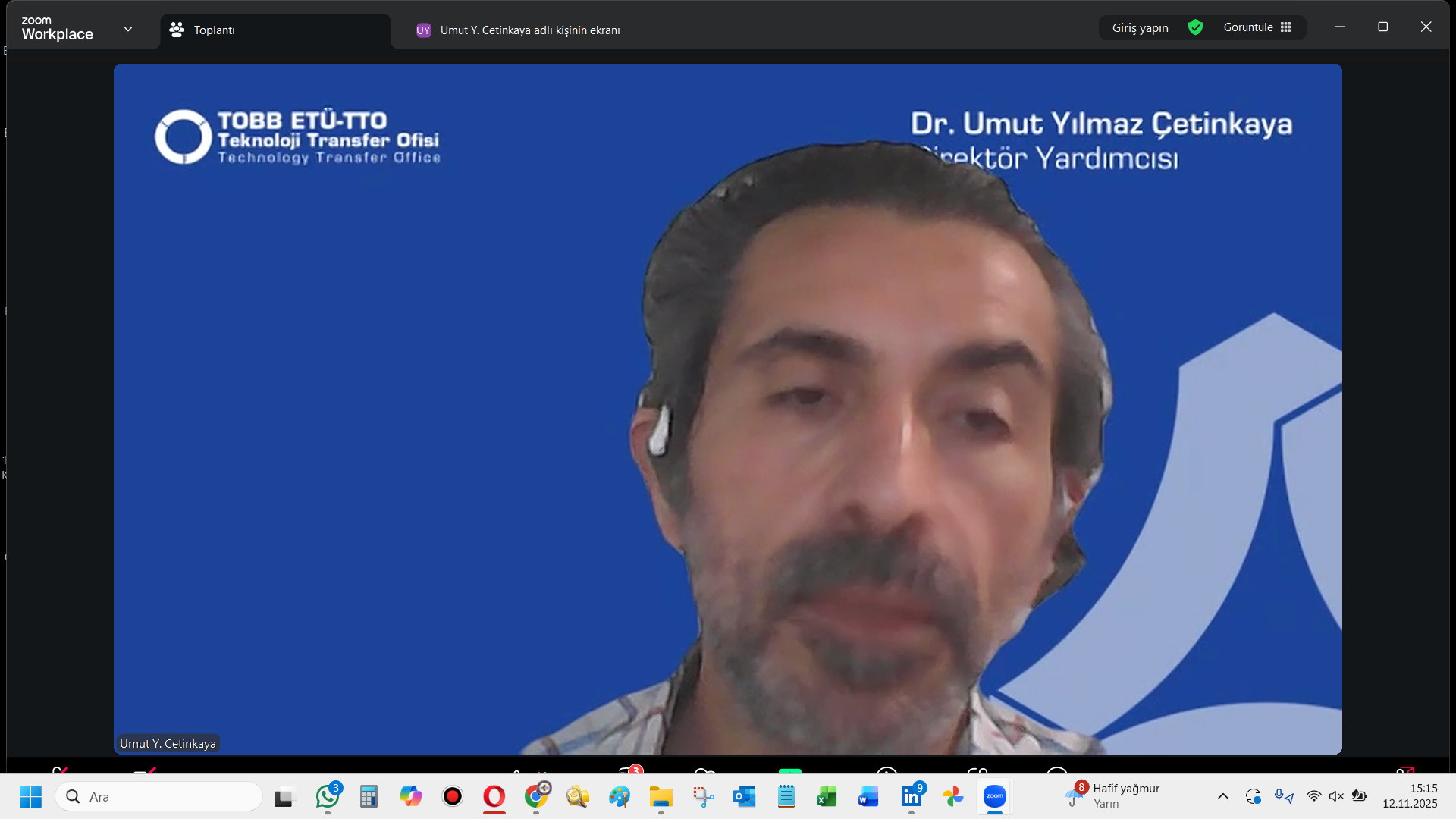Select Umut Y. Cetinkaya screen share tab
The height and width of the screenshot is (819, 1456).
(529, 30)
